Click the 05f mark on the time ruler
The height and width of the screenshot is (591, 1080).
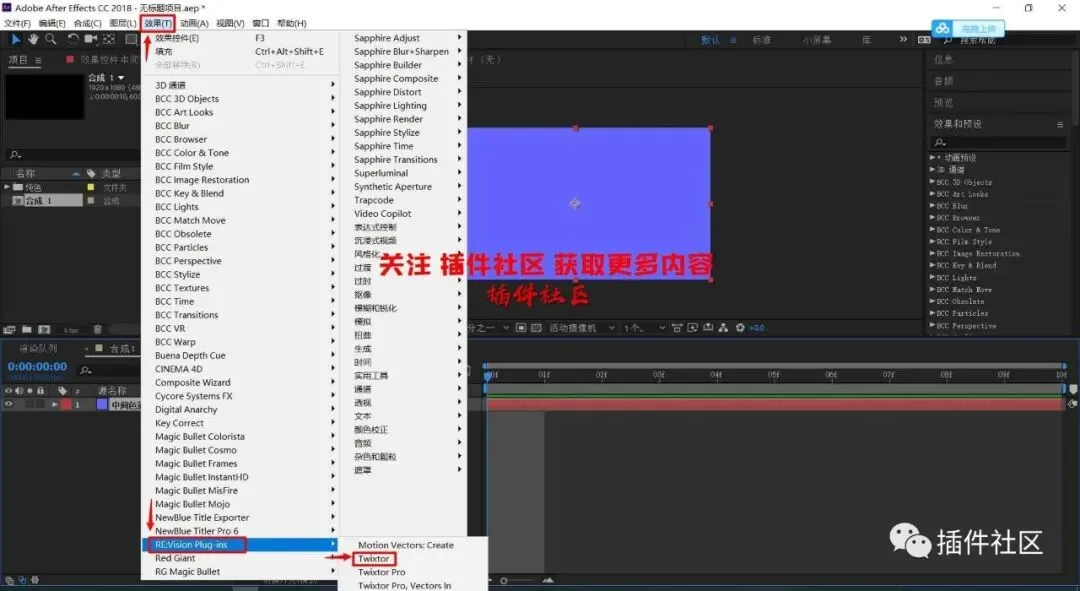tap(773, 375)
